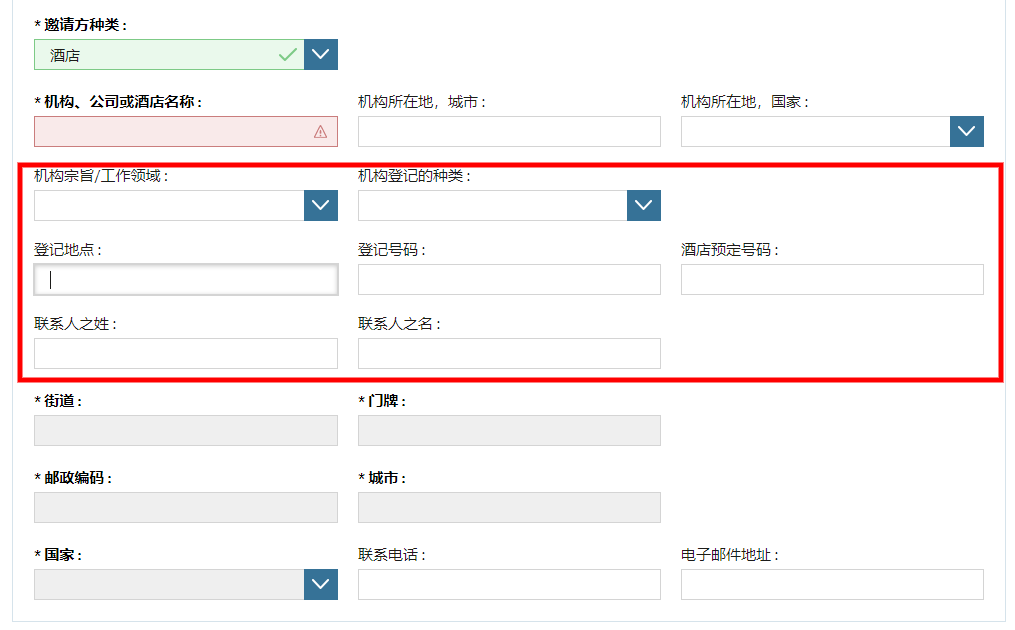Expand the 机构所在地，国家 dropdown
The image size is (1015, 630).
[x=966, y=132]
